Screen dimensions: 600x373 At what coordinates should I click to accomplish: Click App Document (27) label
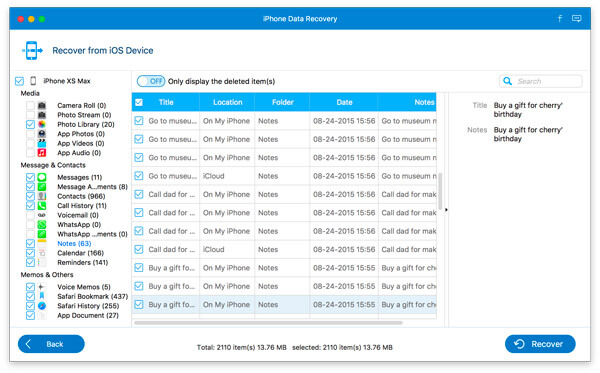88,315
